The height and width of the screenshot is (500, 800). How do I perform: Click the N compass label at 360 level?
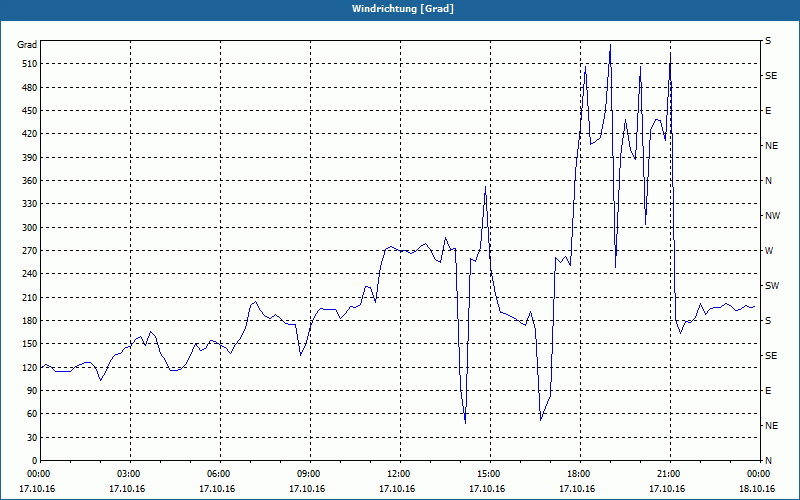[x=768, y=181]
